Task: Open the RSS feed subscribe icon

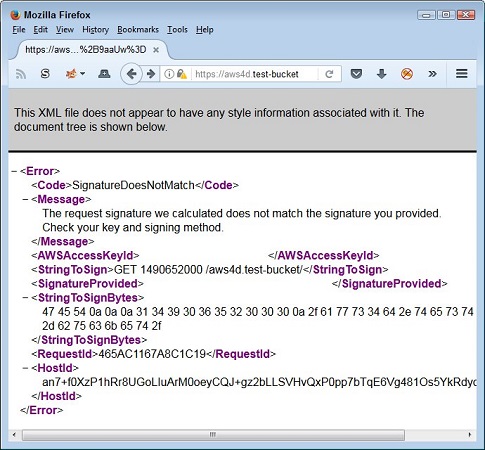Action: (21, 74)
